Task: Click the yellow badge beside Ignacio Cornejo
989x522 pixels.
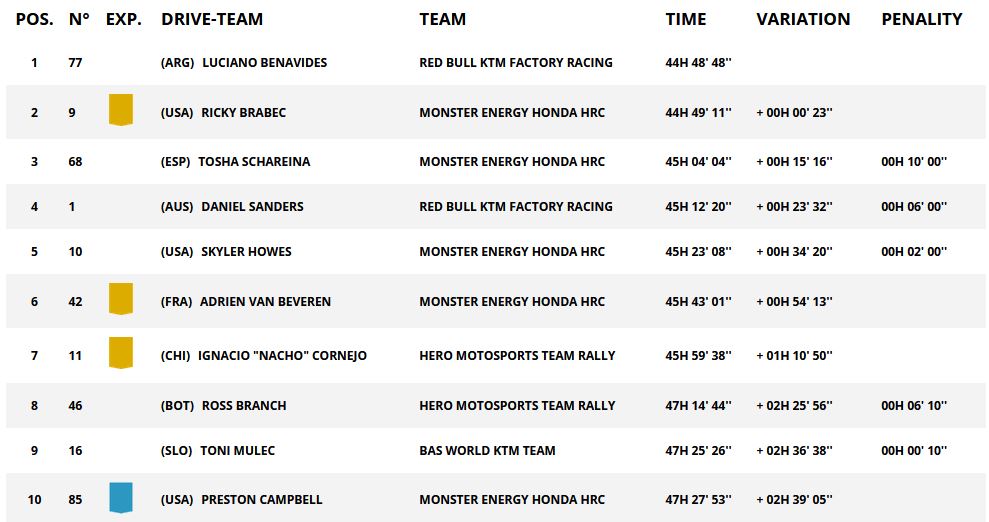Action: click(x=120, y=353)
